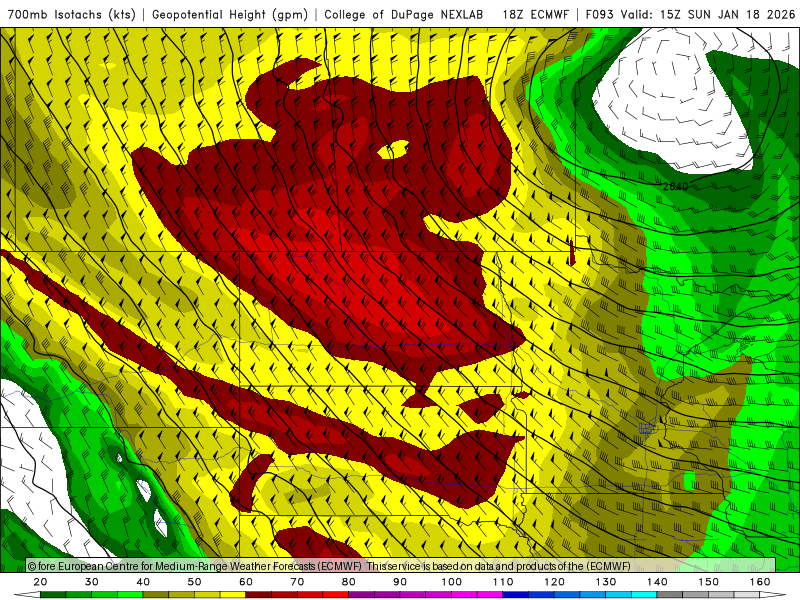800x600 pixels.
Task: Click the 150 legend value
Action: point(709,582)
